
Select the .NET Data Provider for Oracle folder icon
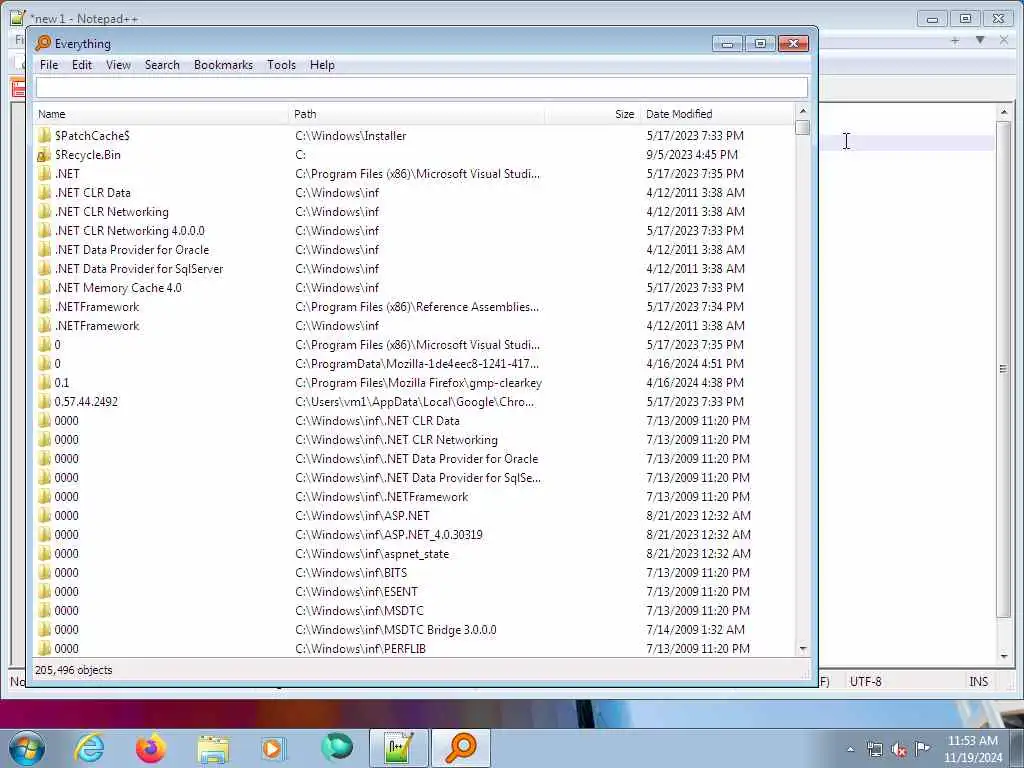(x=44, y=249)
